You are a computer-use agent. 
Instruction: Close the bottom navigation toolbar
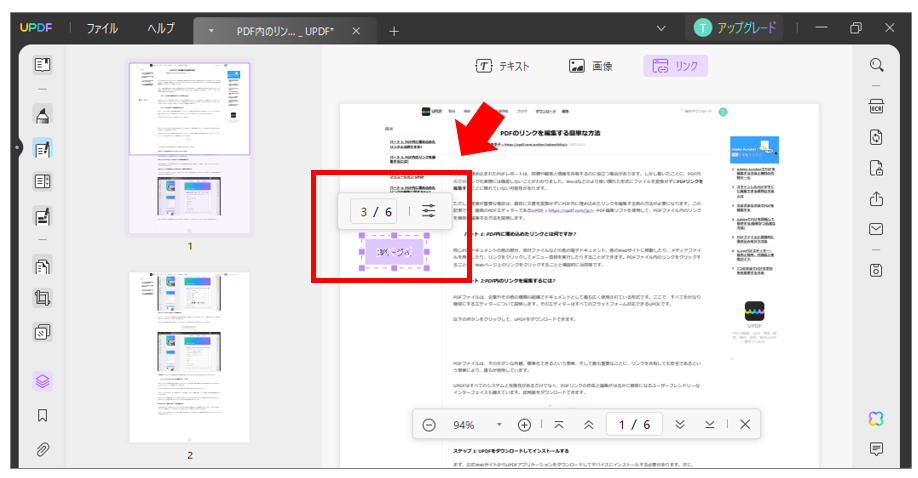click(745, 425)
